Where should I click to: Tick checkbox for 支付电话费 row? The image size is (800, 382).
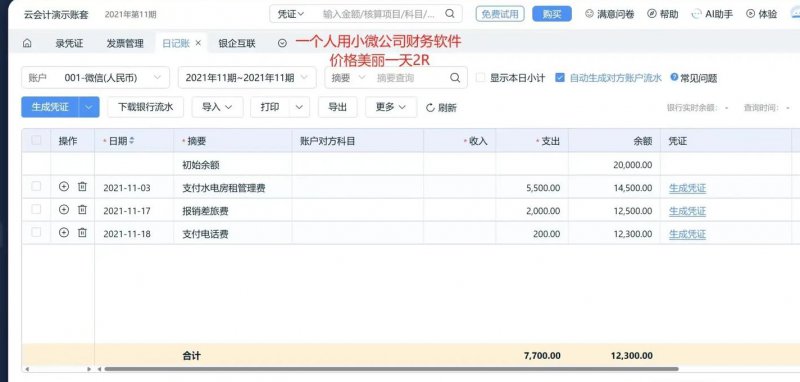36,232
